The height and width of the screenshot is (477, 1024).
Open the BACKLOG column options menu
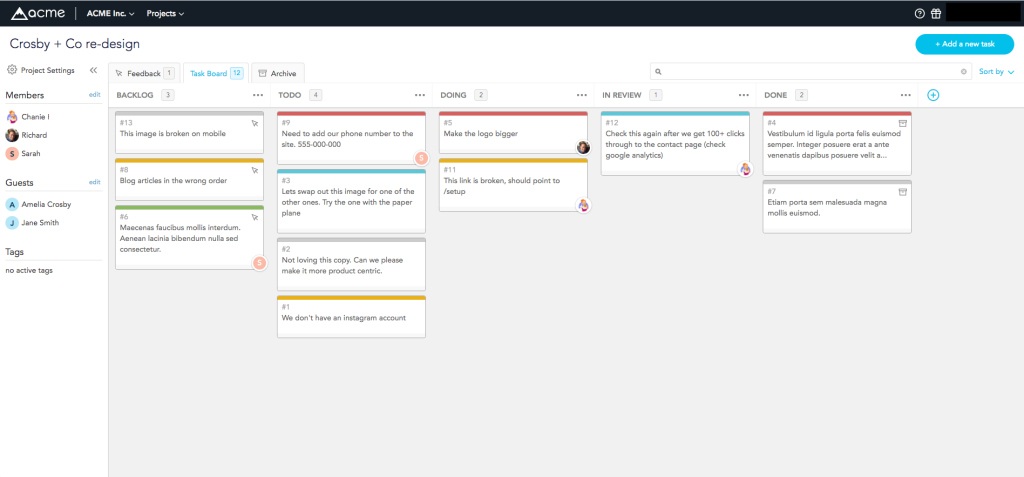pyautogui.click(x=258, y=95)
